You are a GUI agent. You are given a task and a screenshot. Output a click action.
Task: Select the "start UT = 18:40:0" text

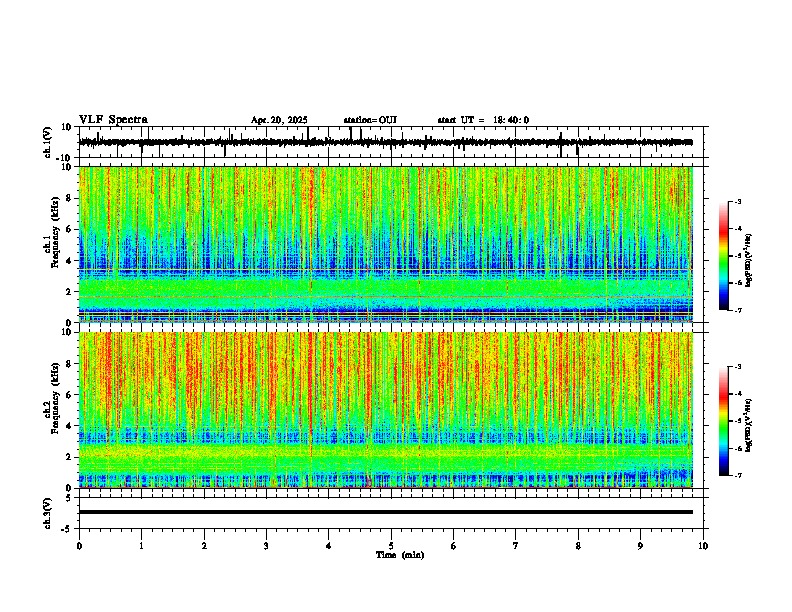pyautogui.click(x=483, y=120)
